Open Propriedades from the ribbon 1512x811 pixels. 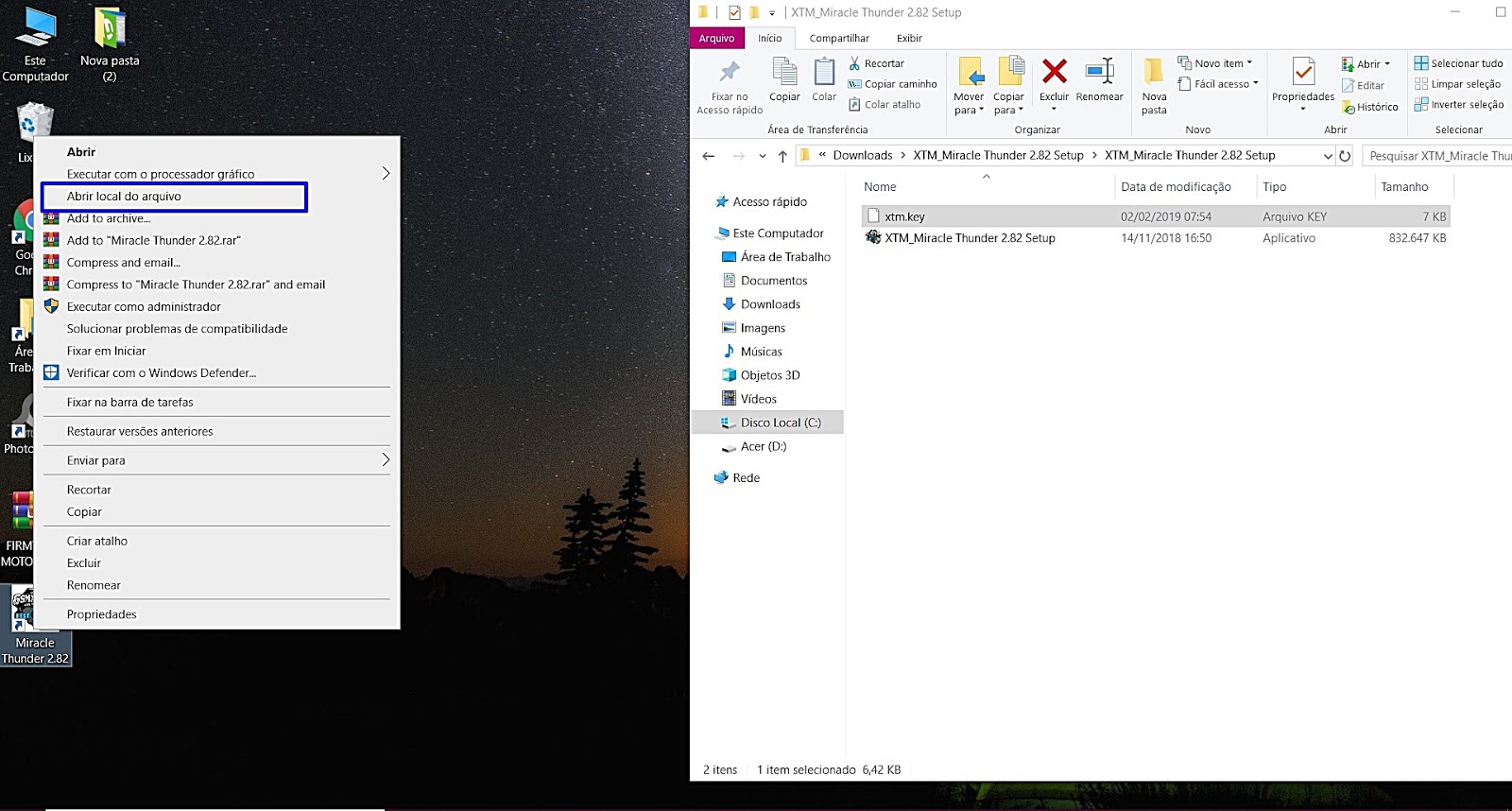1303,73
